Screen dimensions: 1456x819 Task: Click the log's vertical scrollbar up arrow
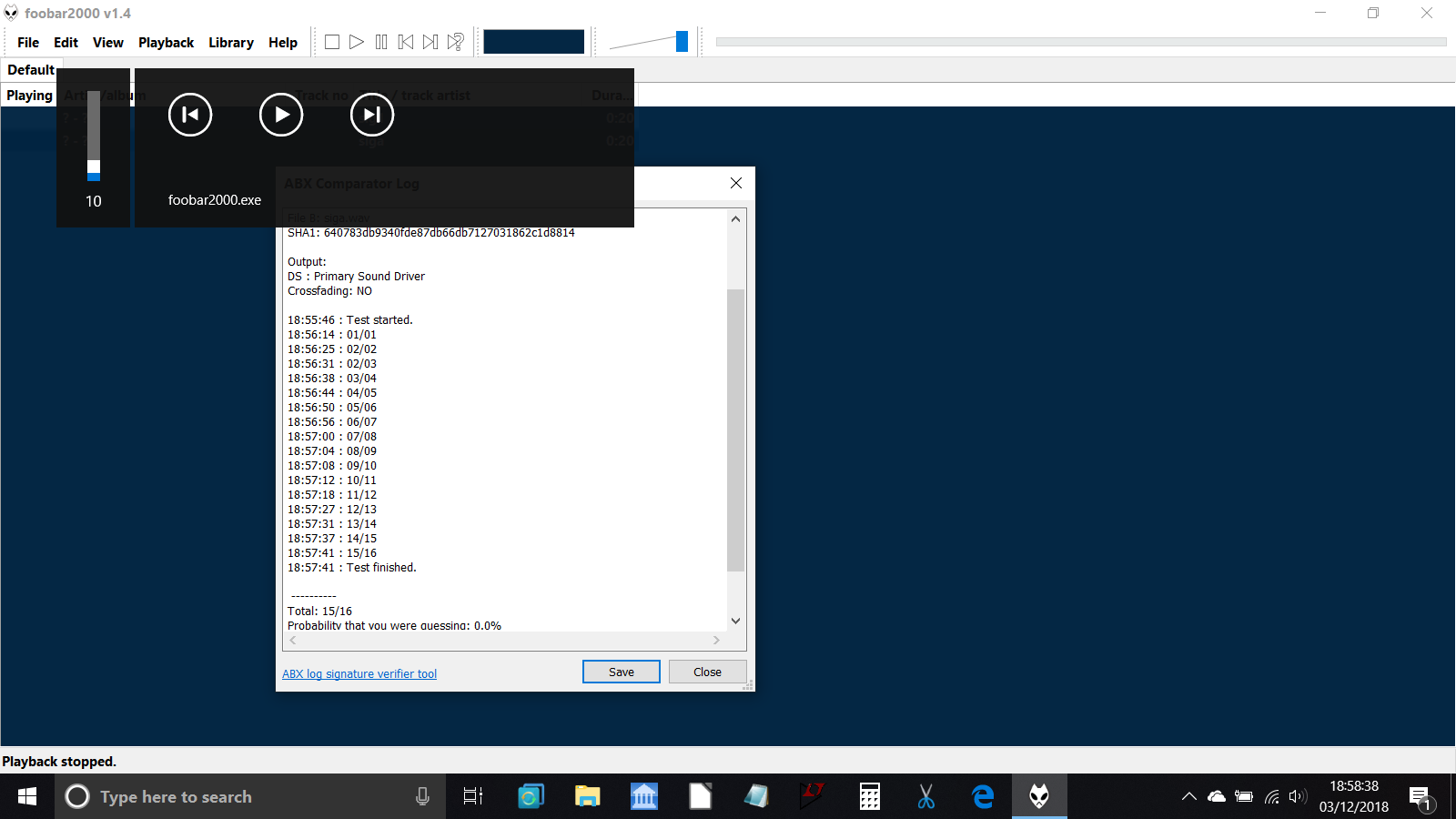tap(736, 219)
